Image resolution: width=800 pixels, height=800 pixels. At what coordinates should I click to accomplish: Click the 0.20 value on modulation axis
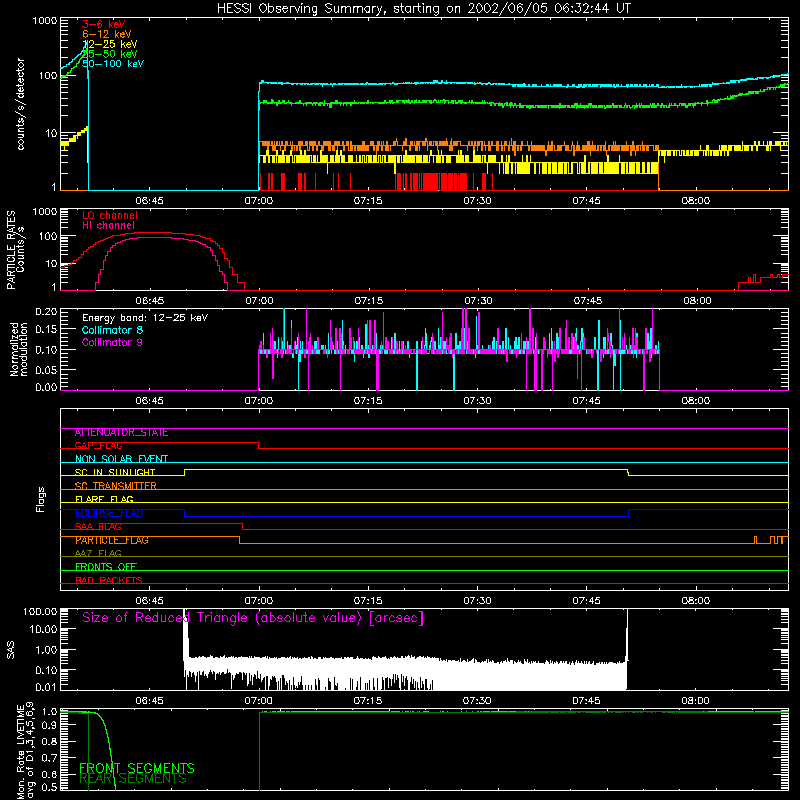46,311
